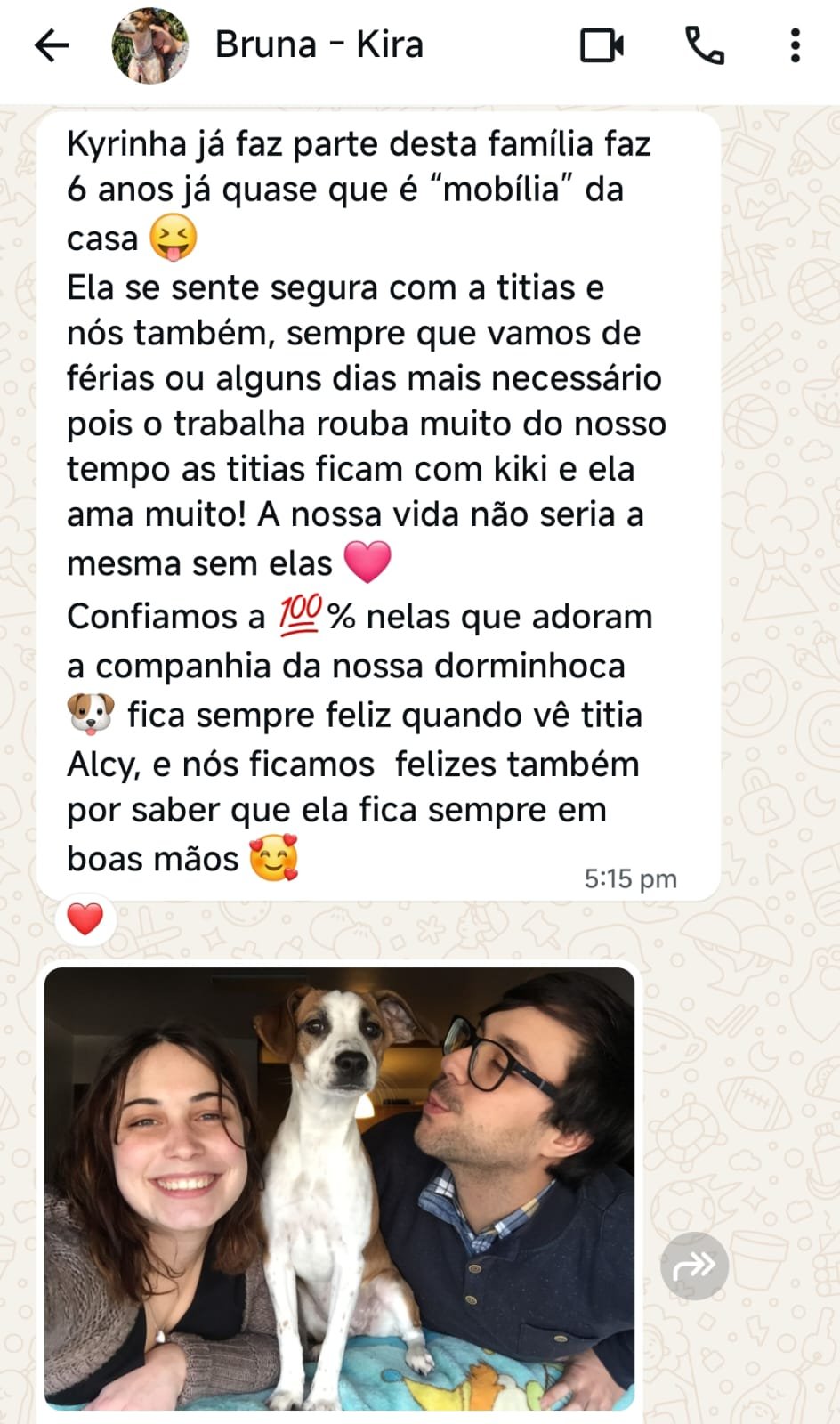840x1424 pixels.
Task: Go back using the arrow icon
Action: pos(52,46)
